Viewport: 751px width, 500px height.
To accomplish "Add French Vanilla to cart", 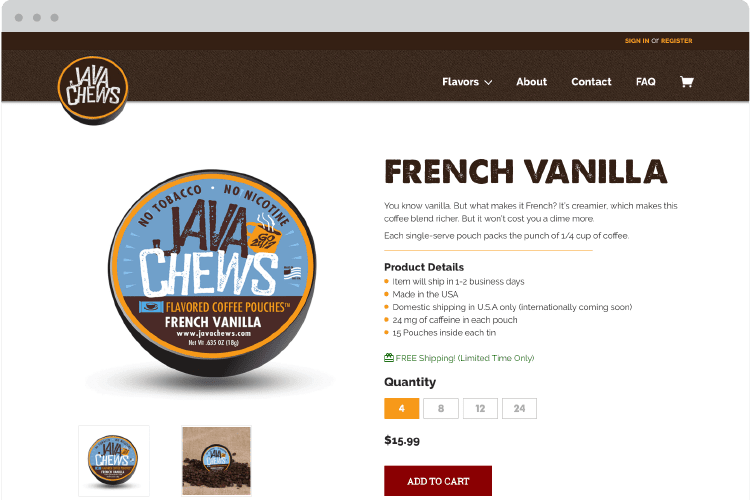I will pos(438,481).
